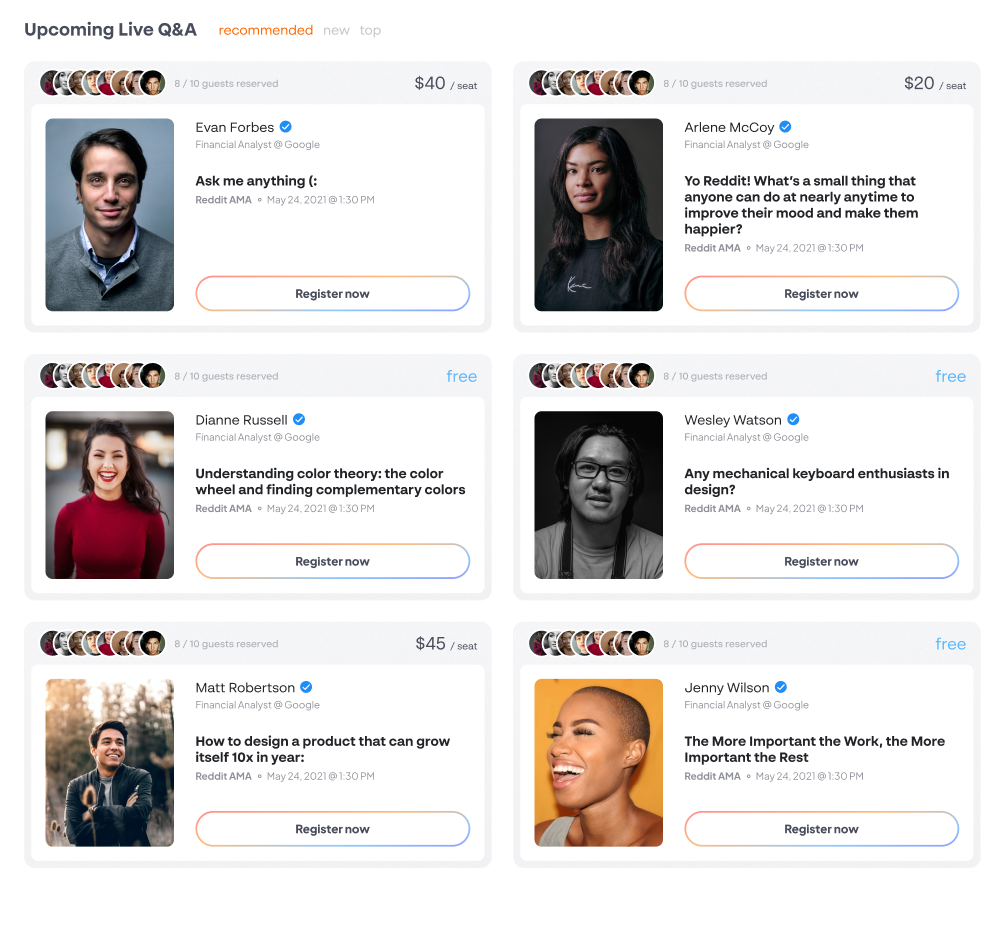Click verified checkmark next to Jenny Wilson

(781, 687)
